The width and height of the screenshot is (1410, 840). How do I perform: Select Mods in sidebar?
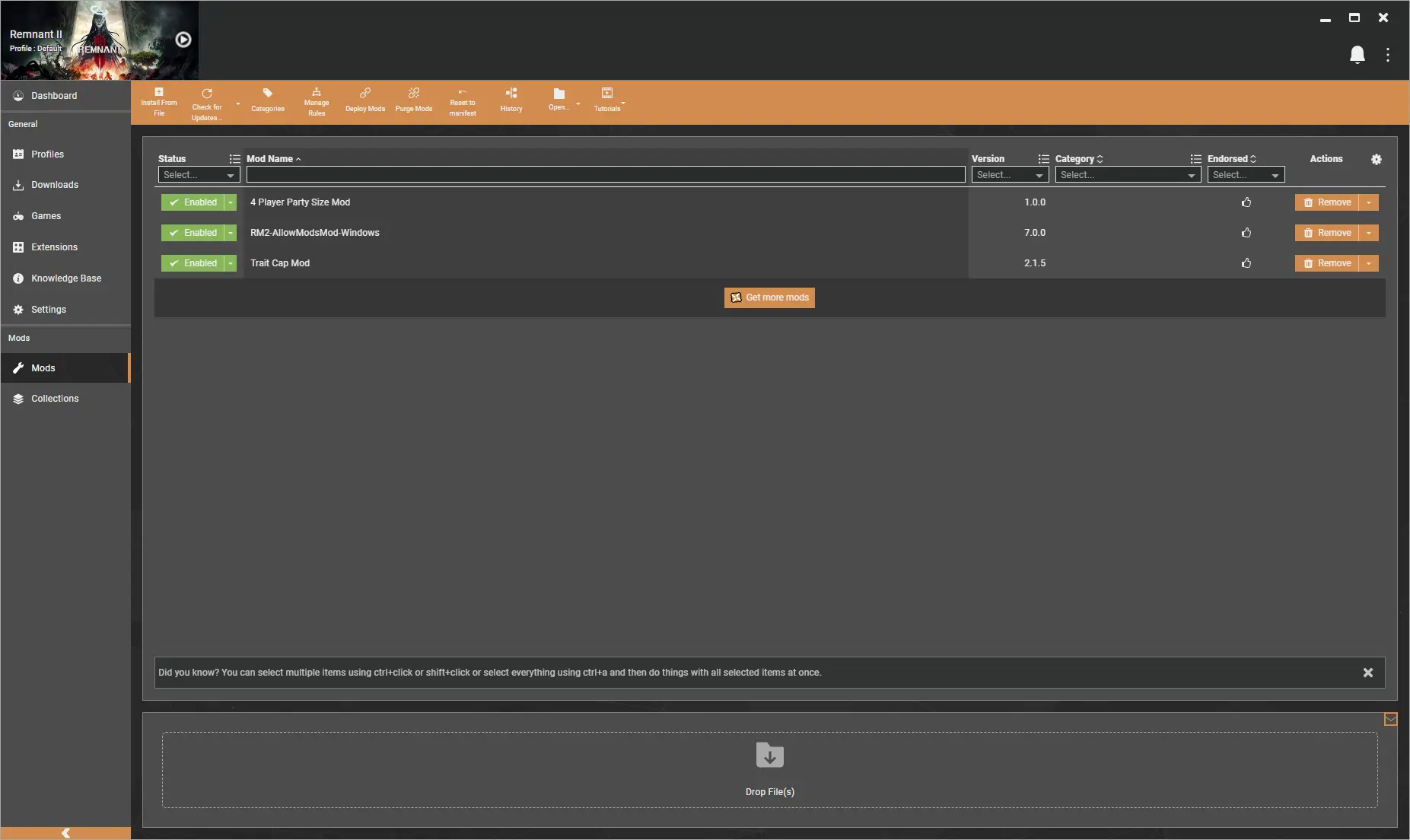(65, 368)
